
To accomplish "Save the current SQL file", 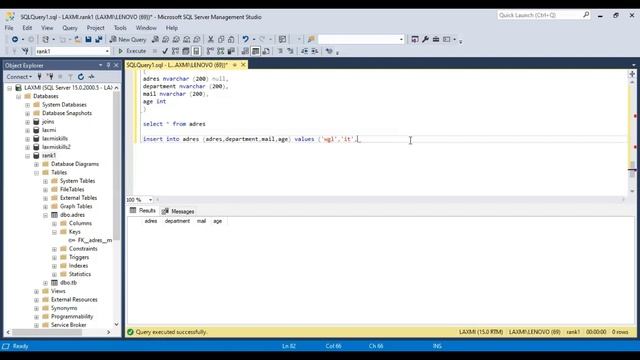I will (88, 39).
